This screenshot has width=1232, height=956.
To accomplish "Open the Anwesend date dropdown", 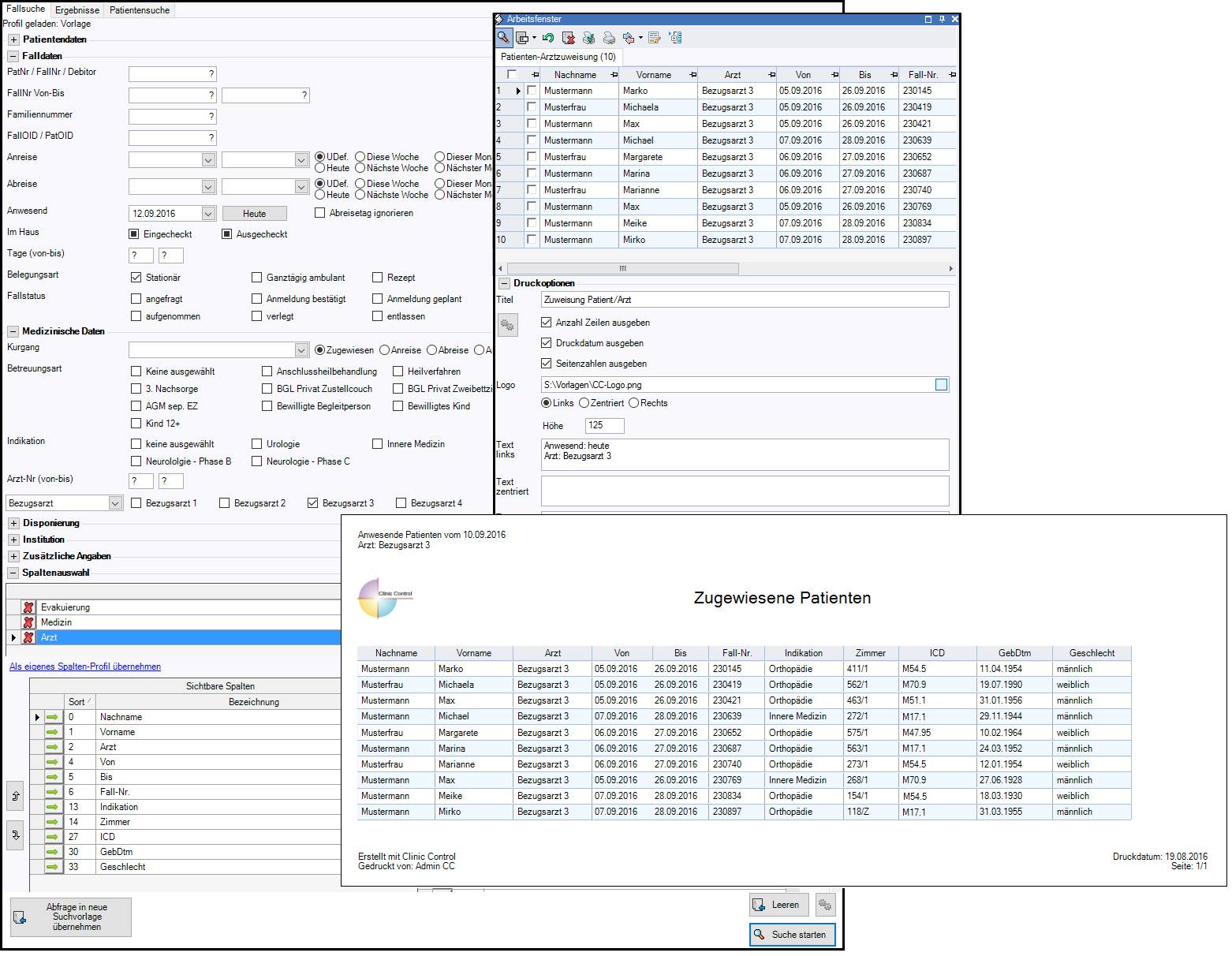I will [x=208, y=214].
